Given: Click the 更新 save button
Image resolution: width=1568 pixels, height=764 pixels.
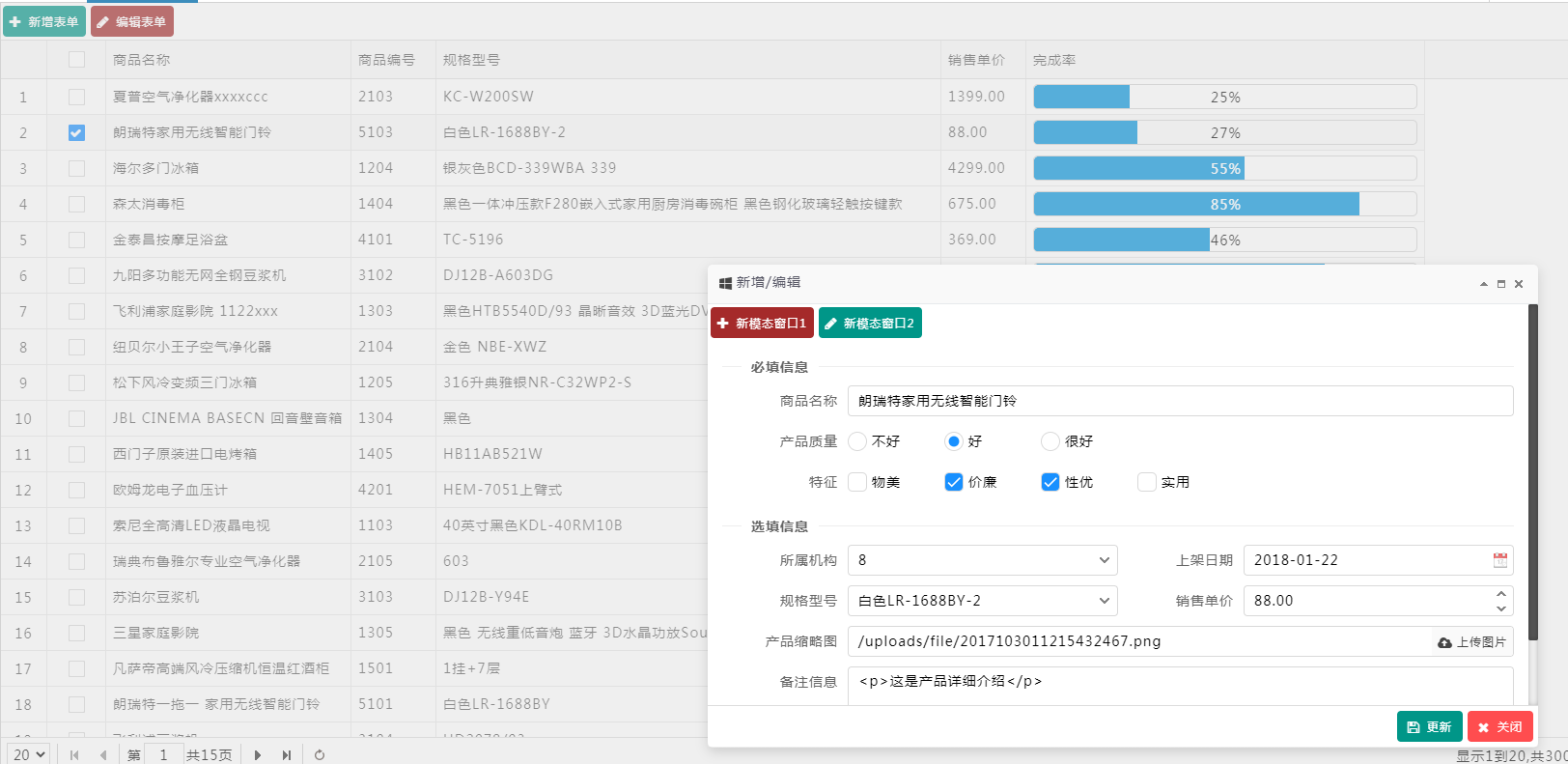Looking at the screenshot, I should pos(1429,726).
